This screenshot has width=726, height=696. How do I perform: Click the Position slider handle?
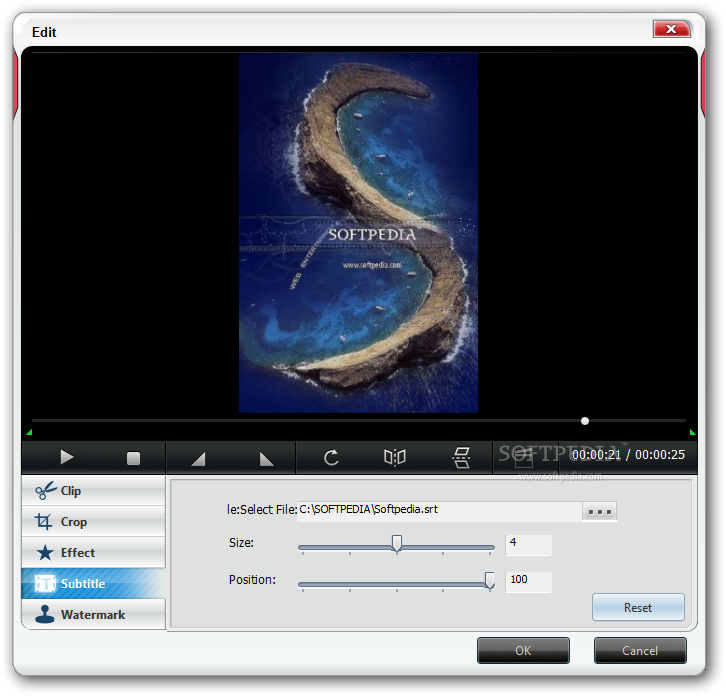(x=489, y=580)
